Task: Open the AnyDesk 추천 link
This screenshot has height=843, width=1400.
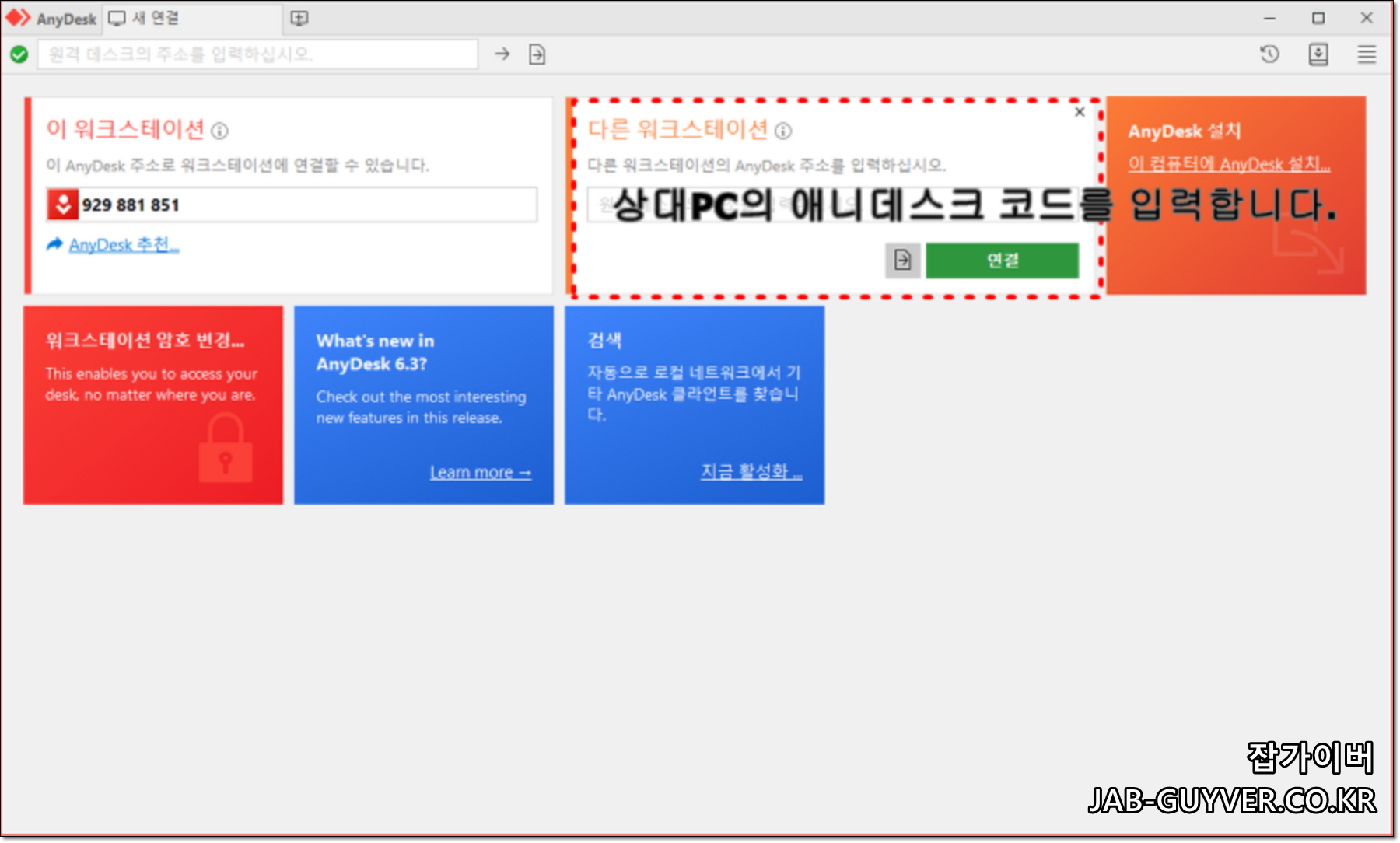Action: point(124,245)
